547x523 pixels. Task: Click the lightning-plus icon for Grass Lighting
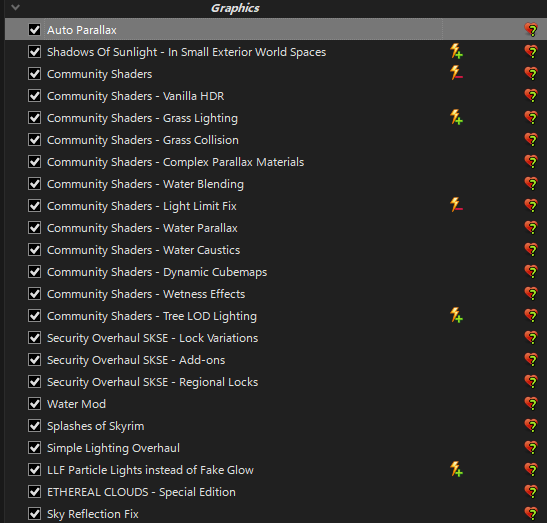[456, 117]
